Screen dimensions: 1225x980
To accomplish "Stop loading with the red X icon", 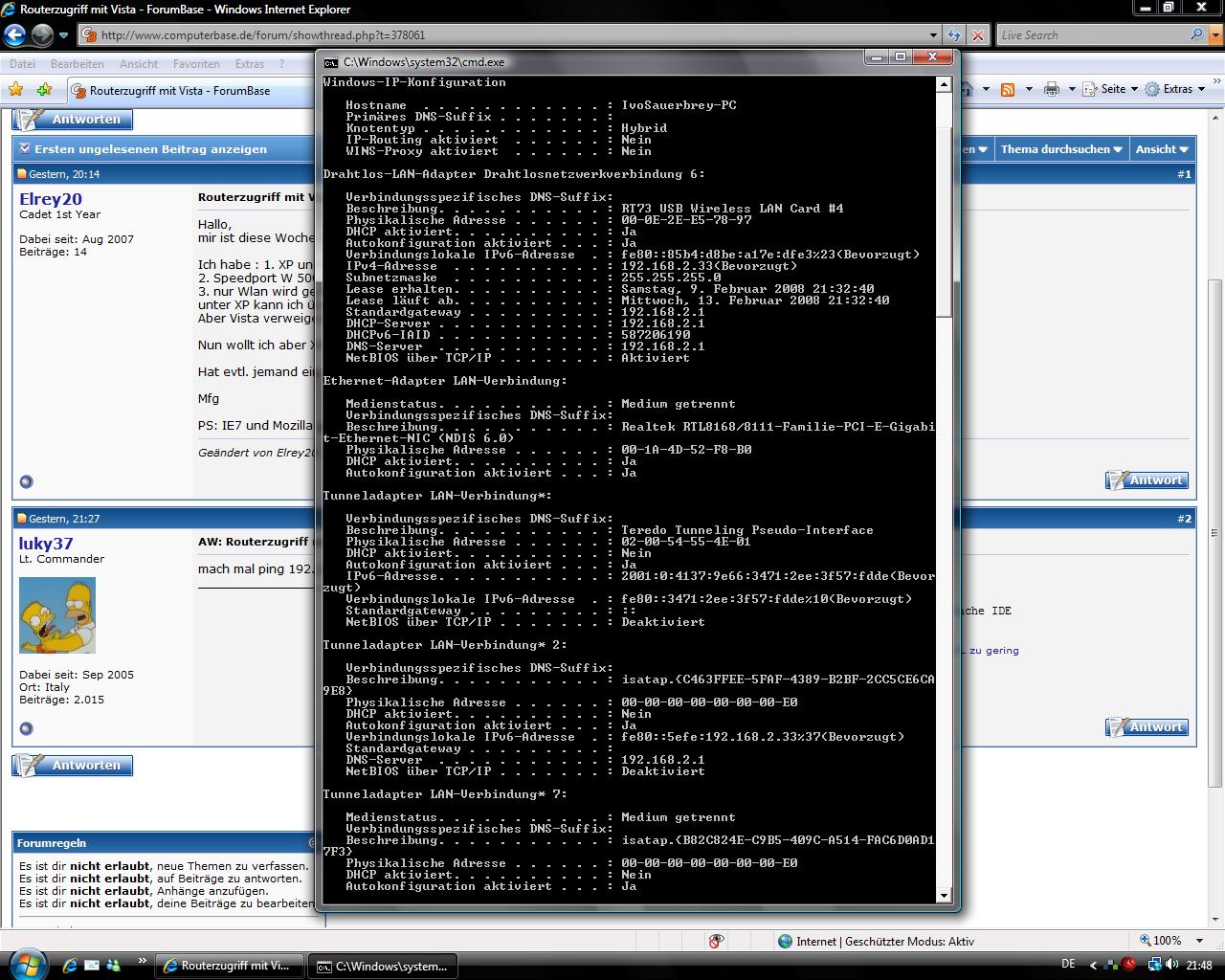I will pos(977,35).
